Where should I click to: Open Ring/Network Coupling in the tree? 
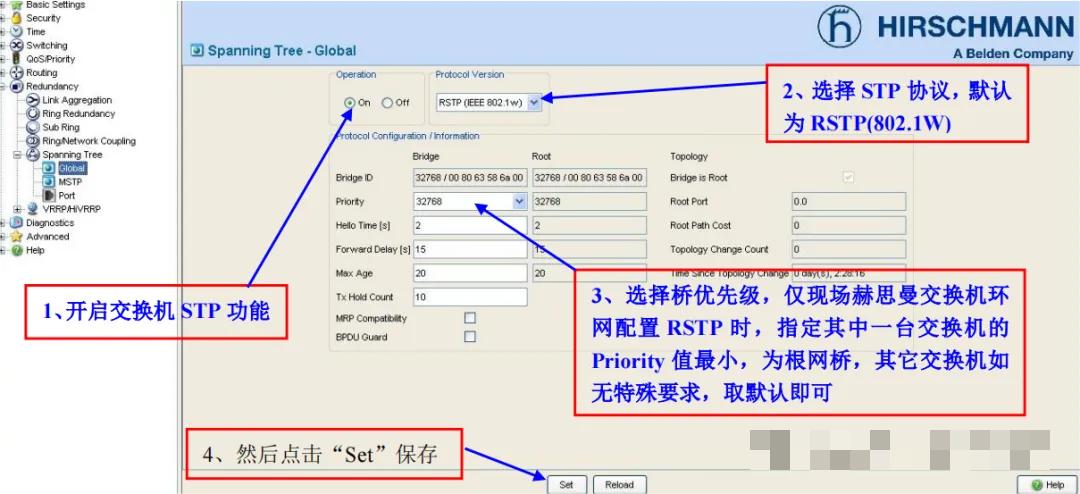click(x=89, y=141)
